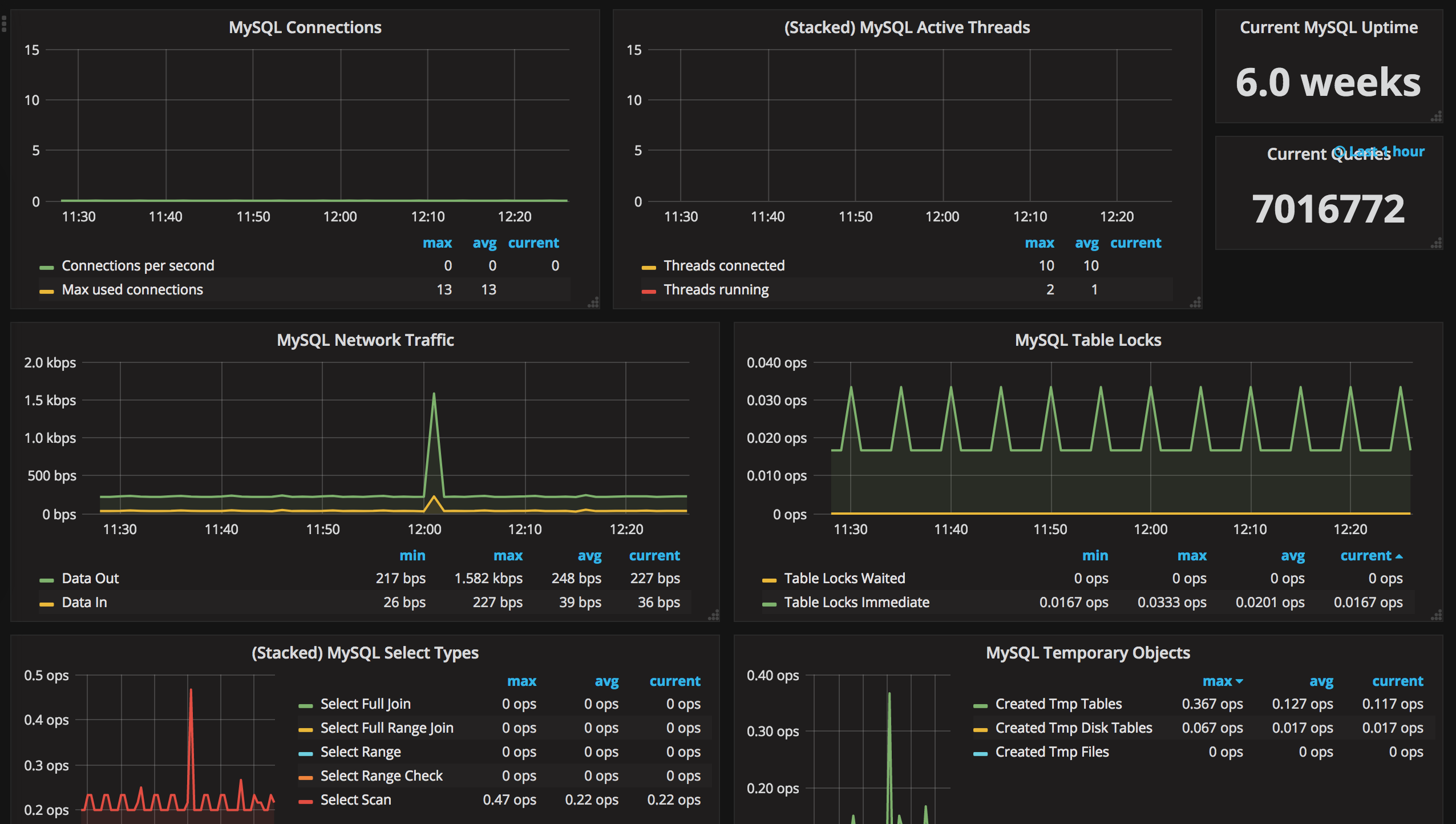Viewport: 1456px width, 824px height.
Task: Toggle Data Out series visibility
Action: pyautogui.click(x=90, y=579)
